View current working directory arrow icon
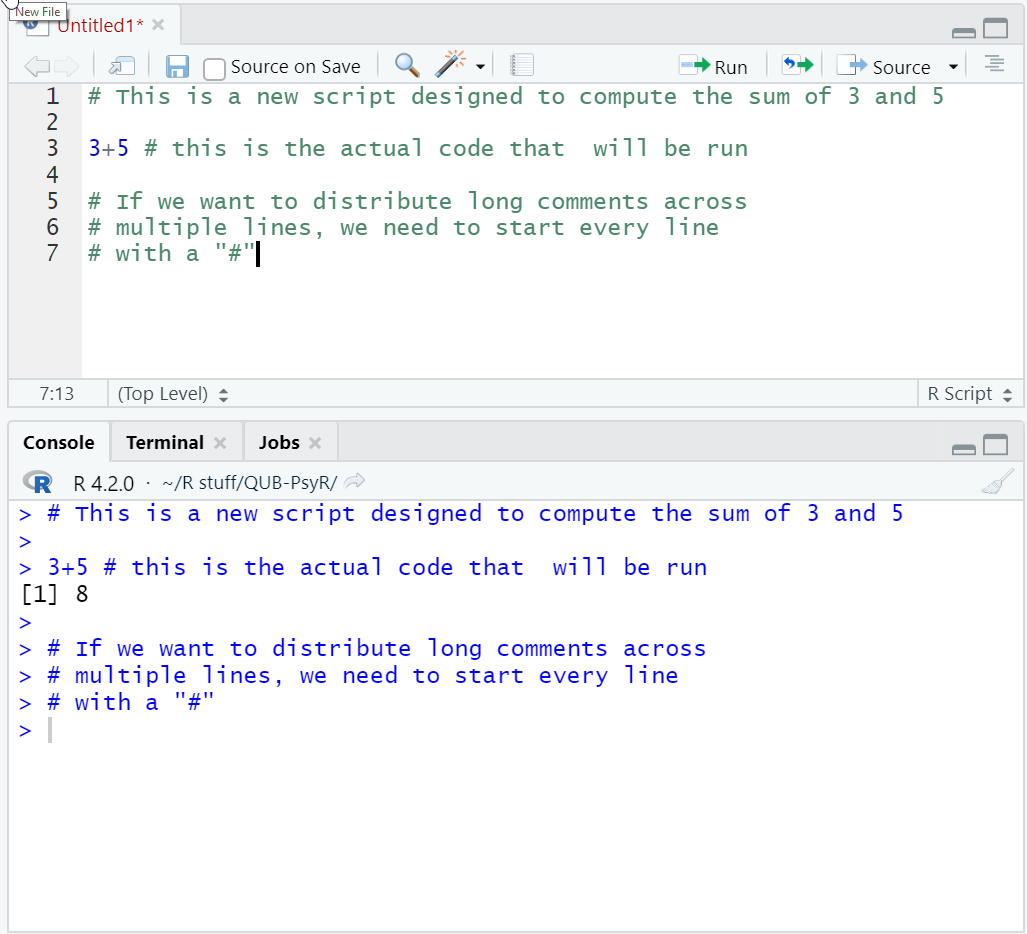This screenshot has width=1027, height=934. pyautogui.click(x=354, y=481)
